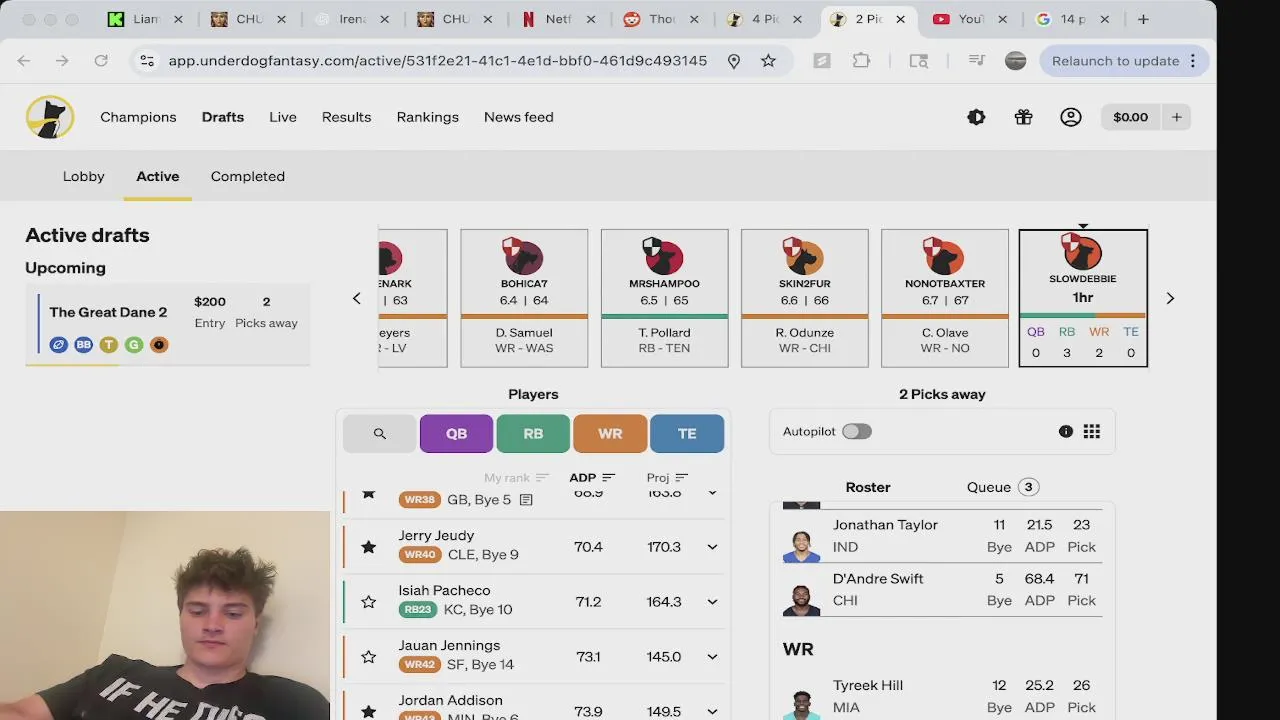The width and height of the screenshot is (1280, 720).
Task: Select the Active drafts tab
Action: pyautogui.click(x=158, y=176)
